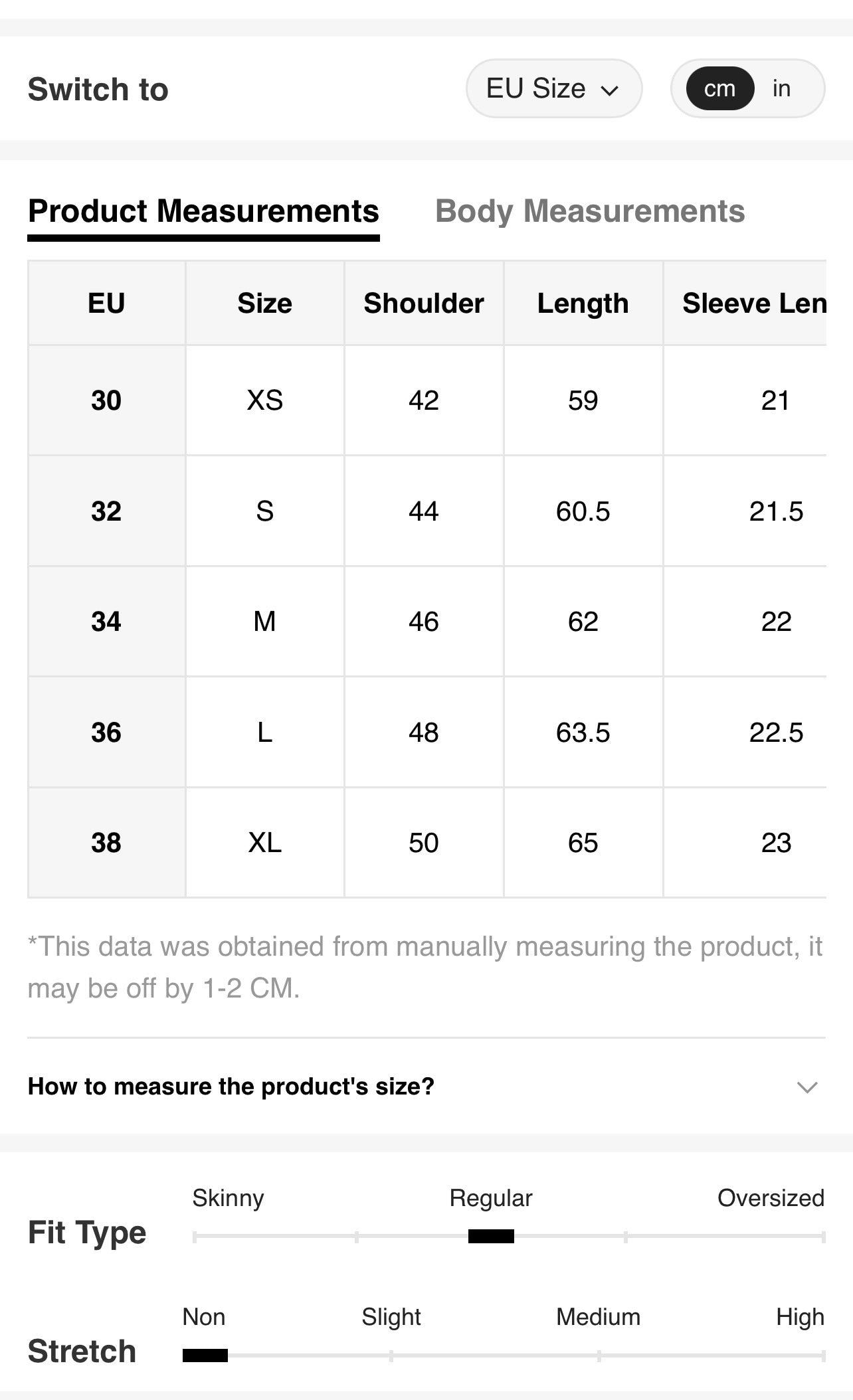Click the Fit Type slider marker at Regular
Viewport: 853px width, 1400px height.
pos(491,1236)
